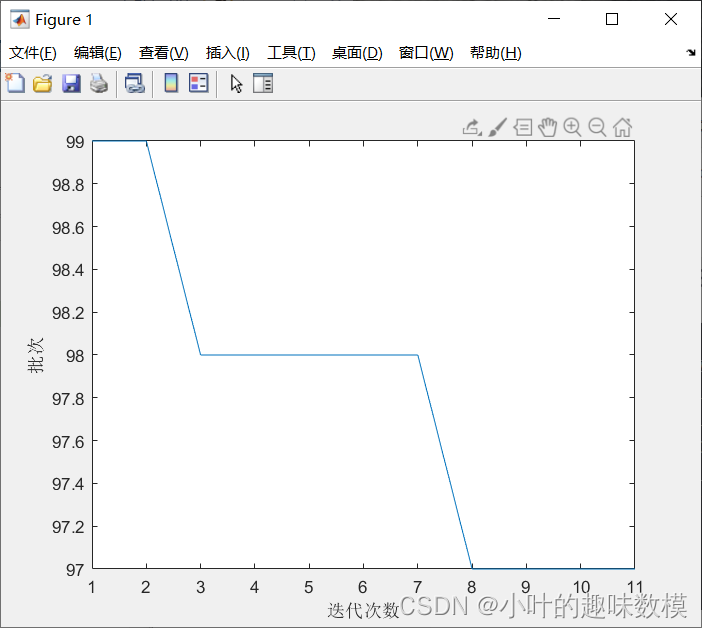Enable data tips icon on the axes toolbar
Viewport: 702px width, 628px height.
pyautogui.click(x=522, y=128)
